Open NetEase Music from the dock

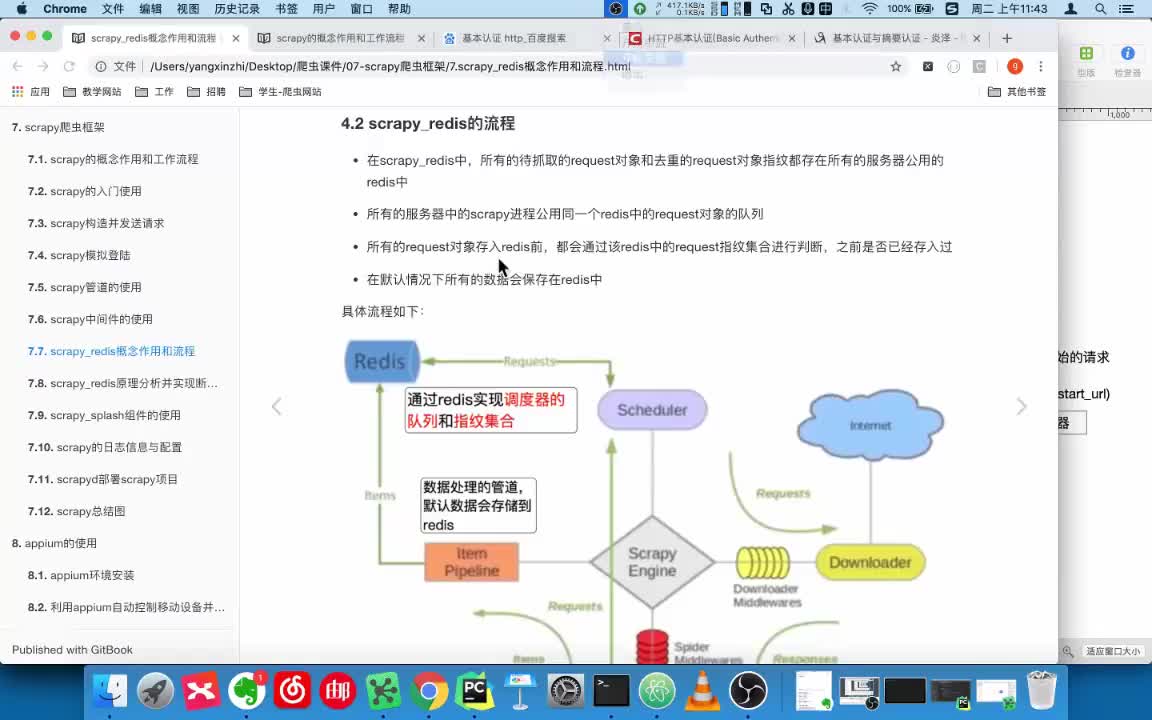tap(292, 691)
